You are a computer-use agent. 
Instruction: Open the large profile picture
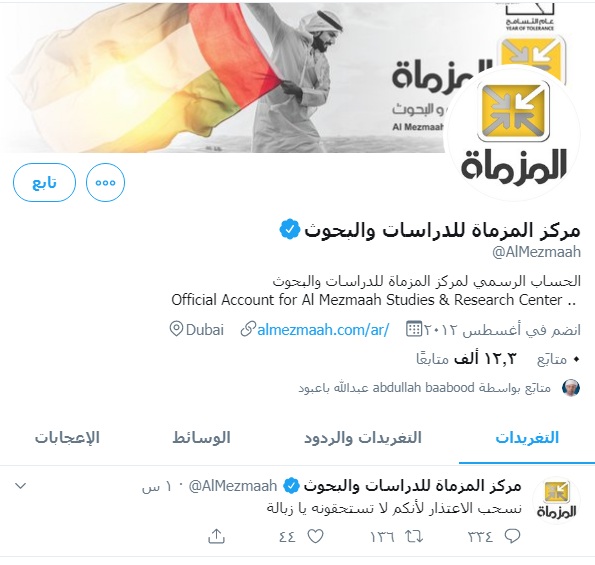514,134
